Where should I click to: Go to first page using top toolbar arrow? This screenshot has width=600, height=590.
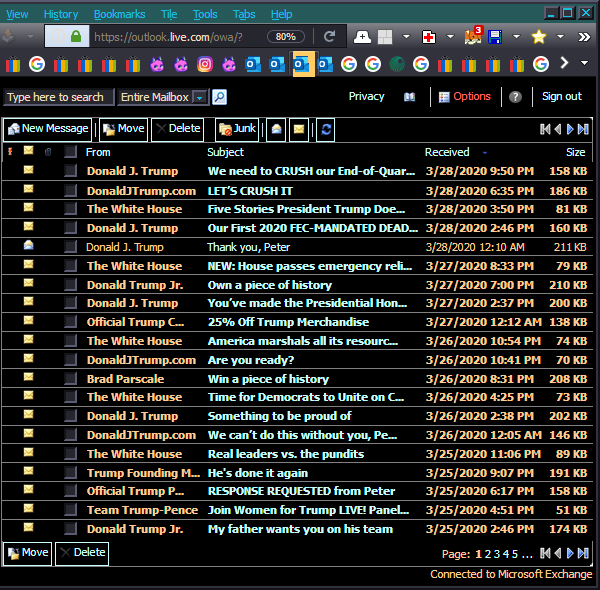point(545,129)
